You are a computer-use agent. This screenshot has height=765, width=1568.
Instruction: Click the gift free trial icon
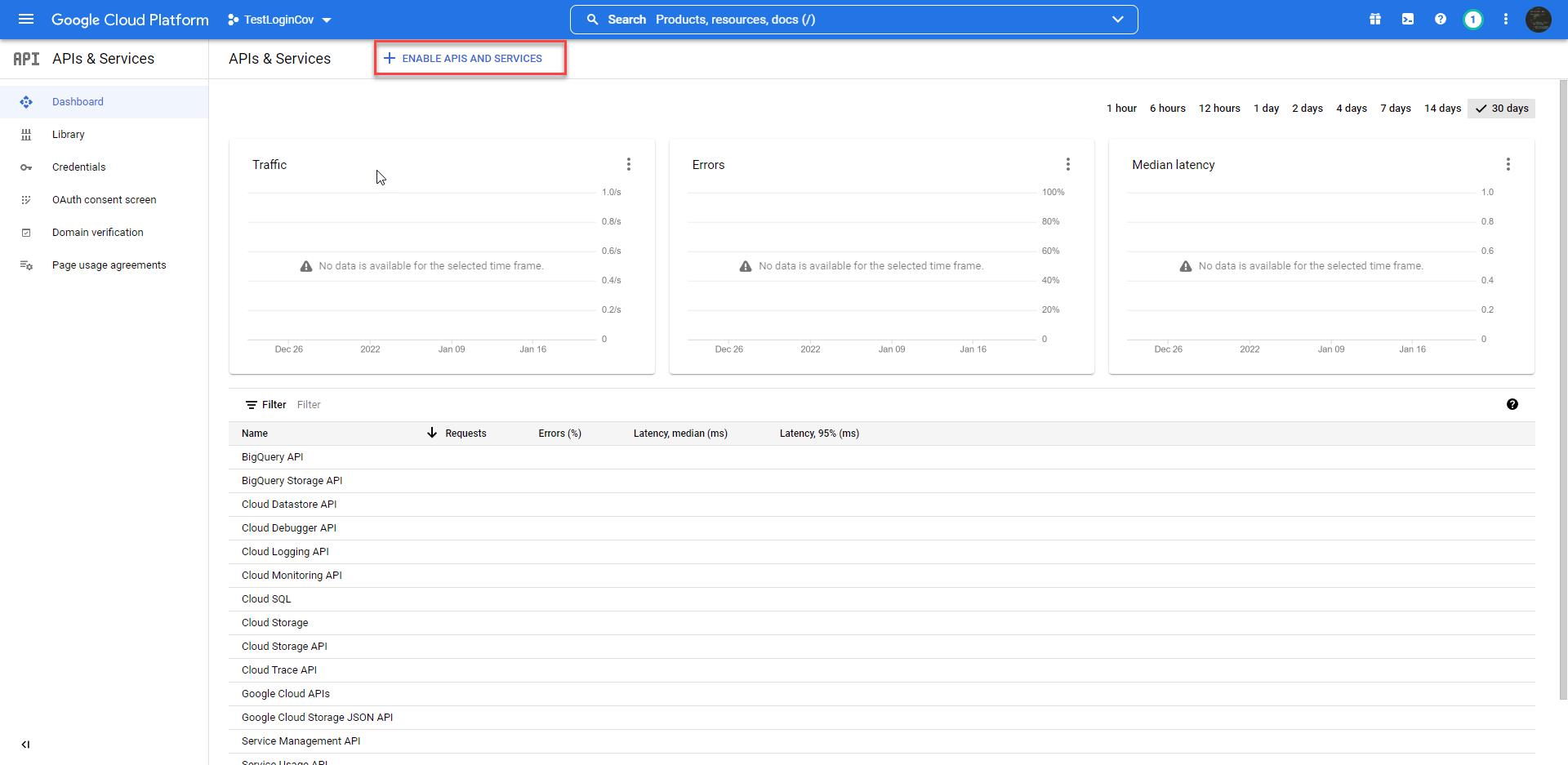1375,19
